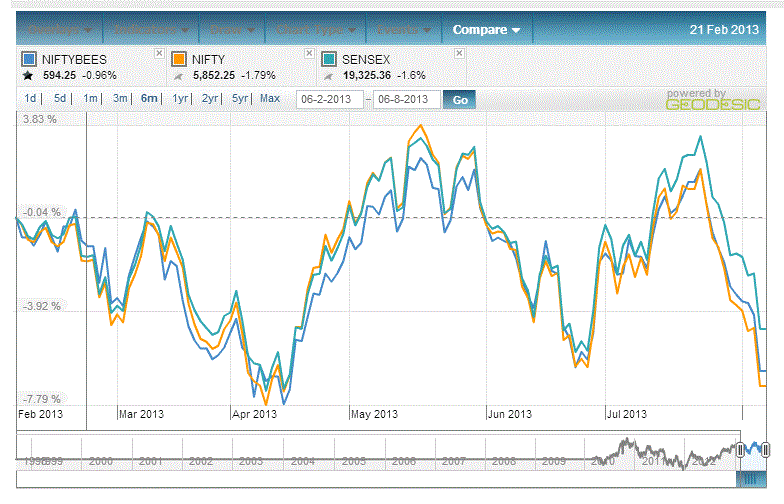784x504 pixels.
Task: Click the -3.92 % axis value
Action: click(42, 306)
